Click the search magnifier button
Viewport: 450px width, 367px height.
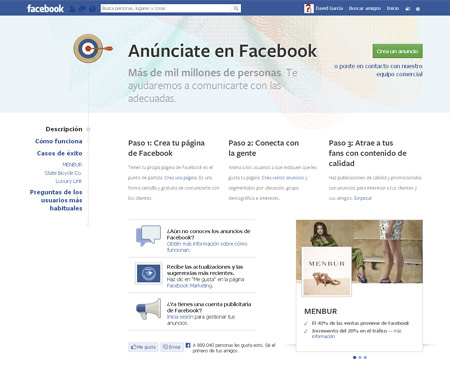[236, 8]
